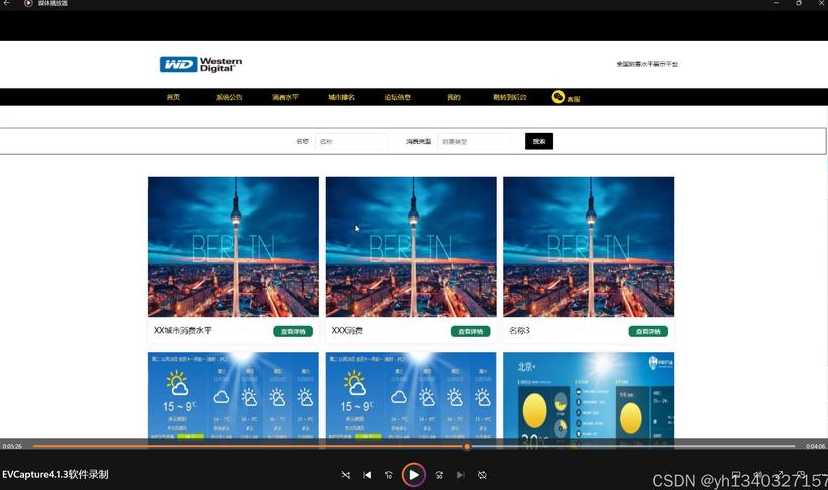Toggle shuffle playback icon
Viewport: 828px width, 490px height.
tap(345, 475)
